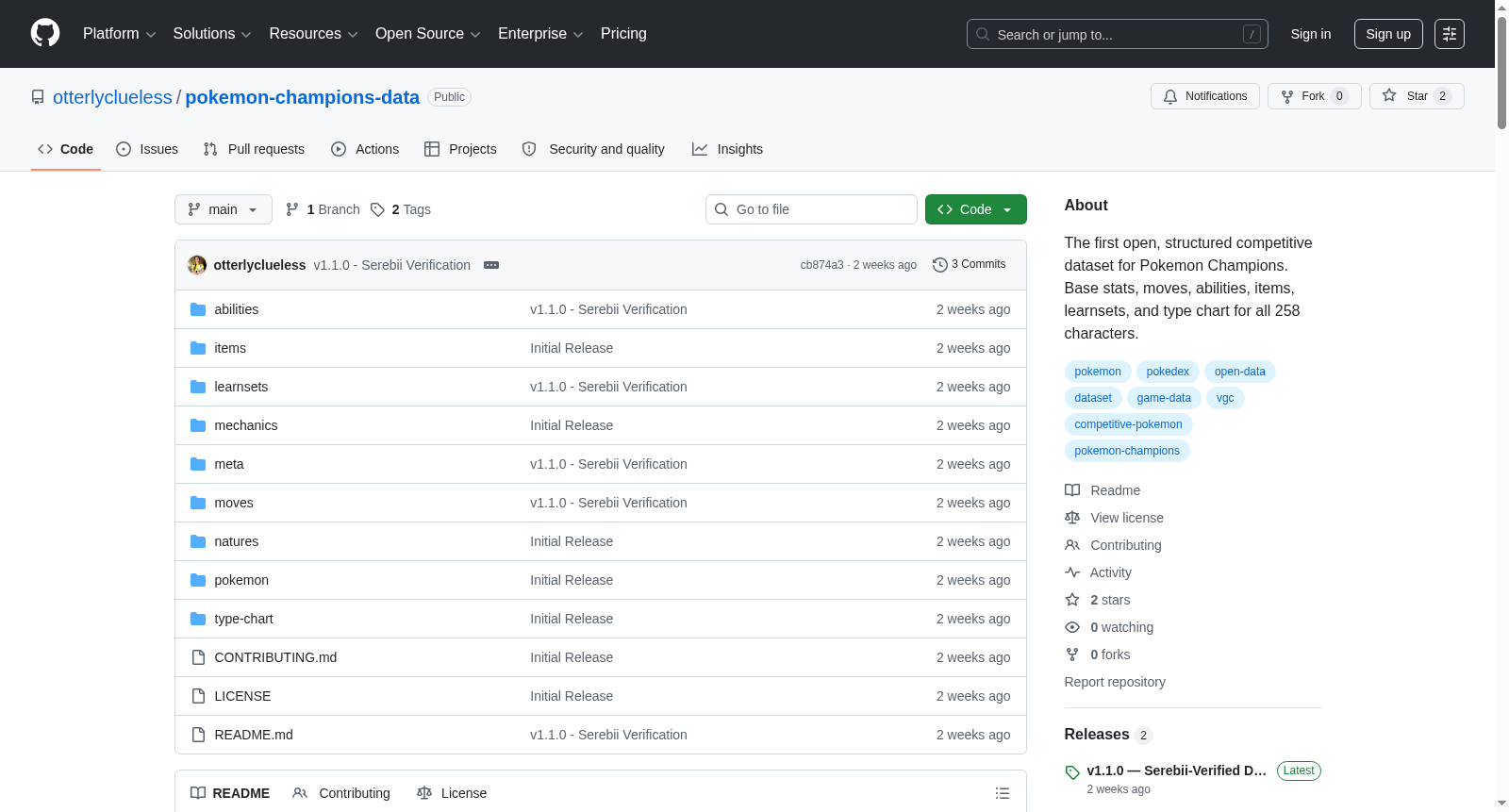1509x812 pixels.
Task: Open the game-data topic tag
Action: [1164, 398]
